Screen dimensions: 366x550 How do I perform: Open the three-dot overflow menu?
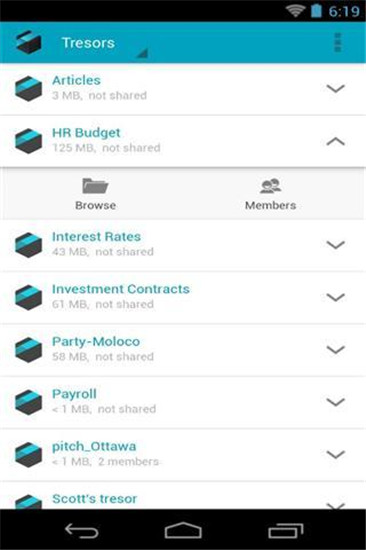[338, 42]
